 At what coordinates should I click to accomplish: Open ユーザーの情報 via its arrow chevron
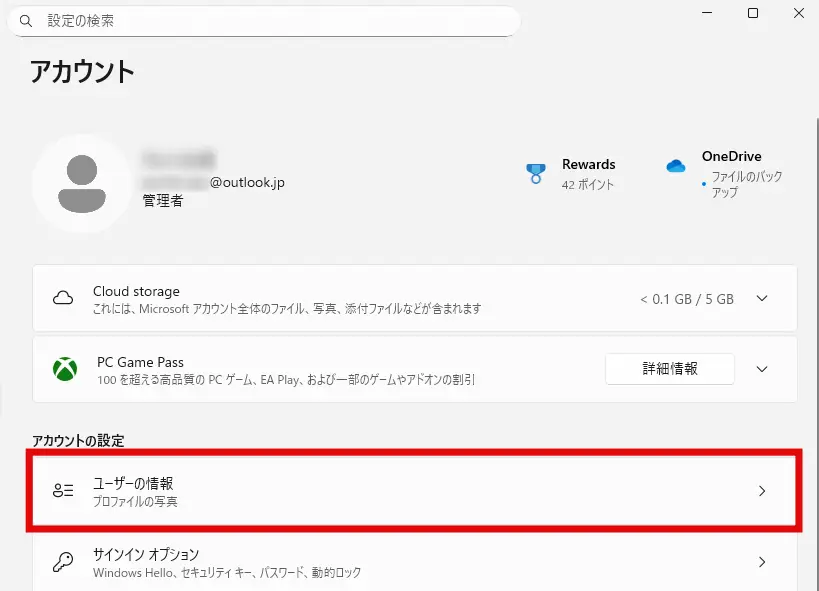click(762, 491)
